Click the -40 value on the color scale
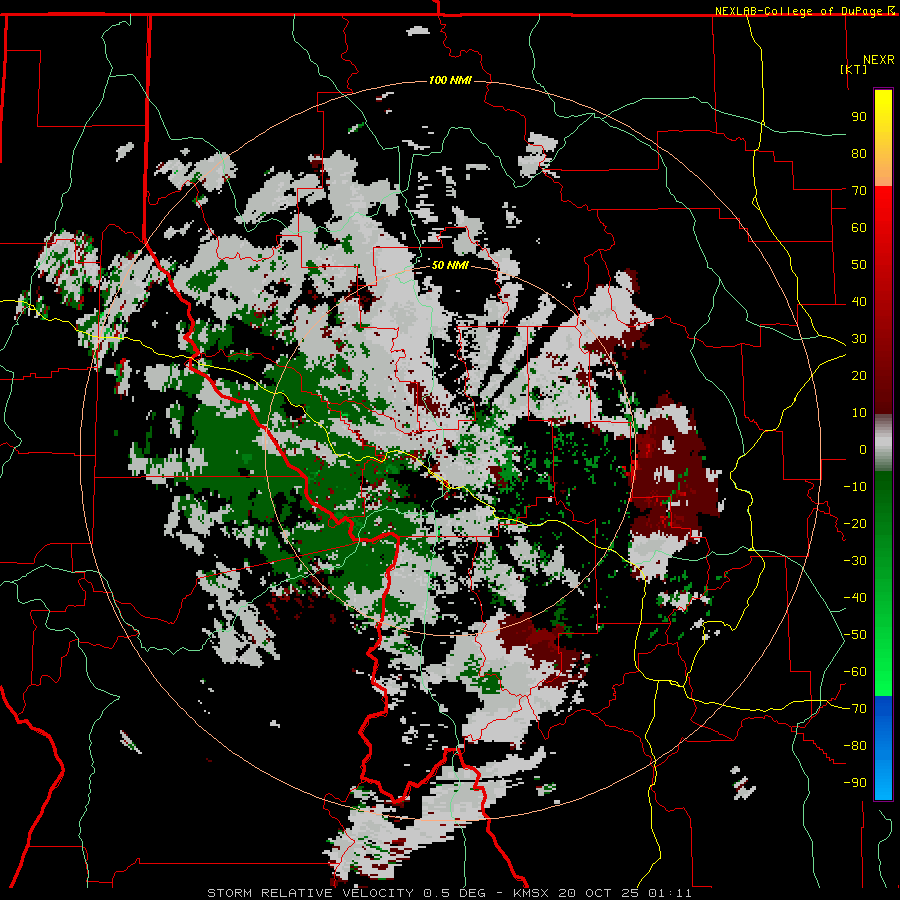 (x=855, y=598)
